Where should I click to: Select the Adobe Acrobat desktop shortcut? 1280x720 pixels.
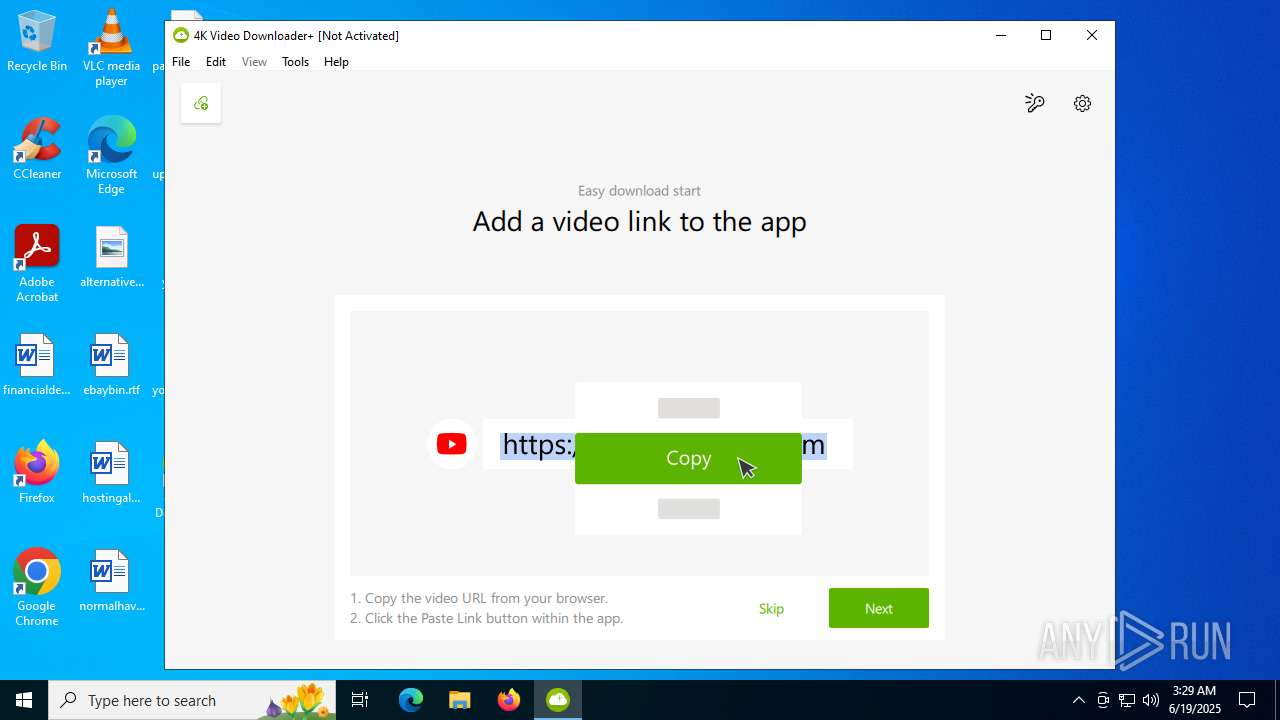point(37,264)
